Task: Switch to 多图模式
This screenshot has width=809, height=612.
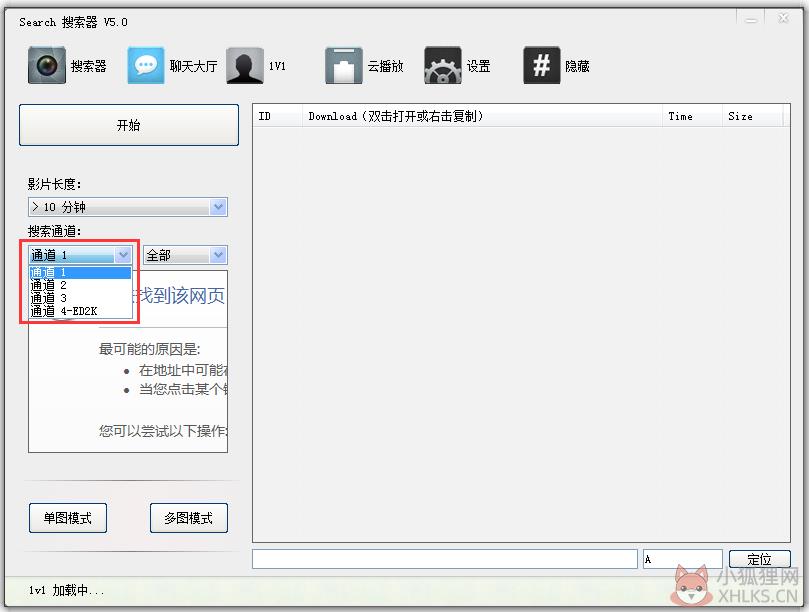Action: (x=189, y=518)
